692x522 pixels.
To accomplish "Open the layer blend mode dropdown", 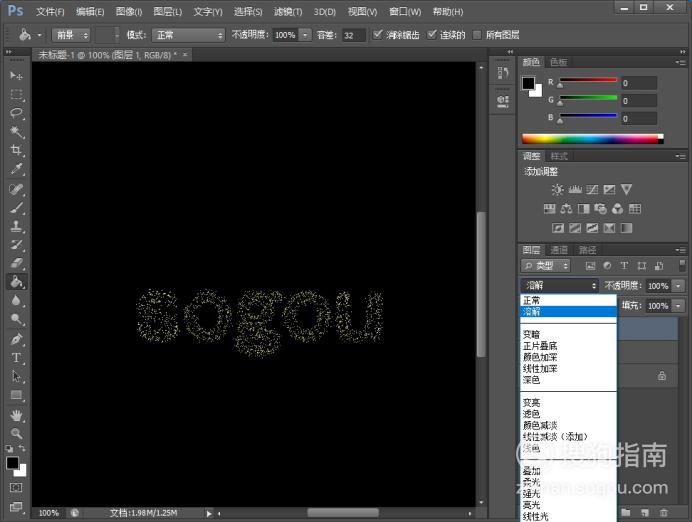I will point(559,285).
